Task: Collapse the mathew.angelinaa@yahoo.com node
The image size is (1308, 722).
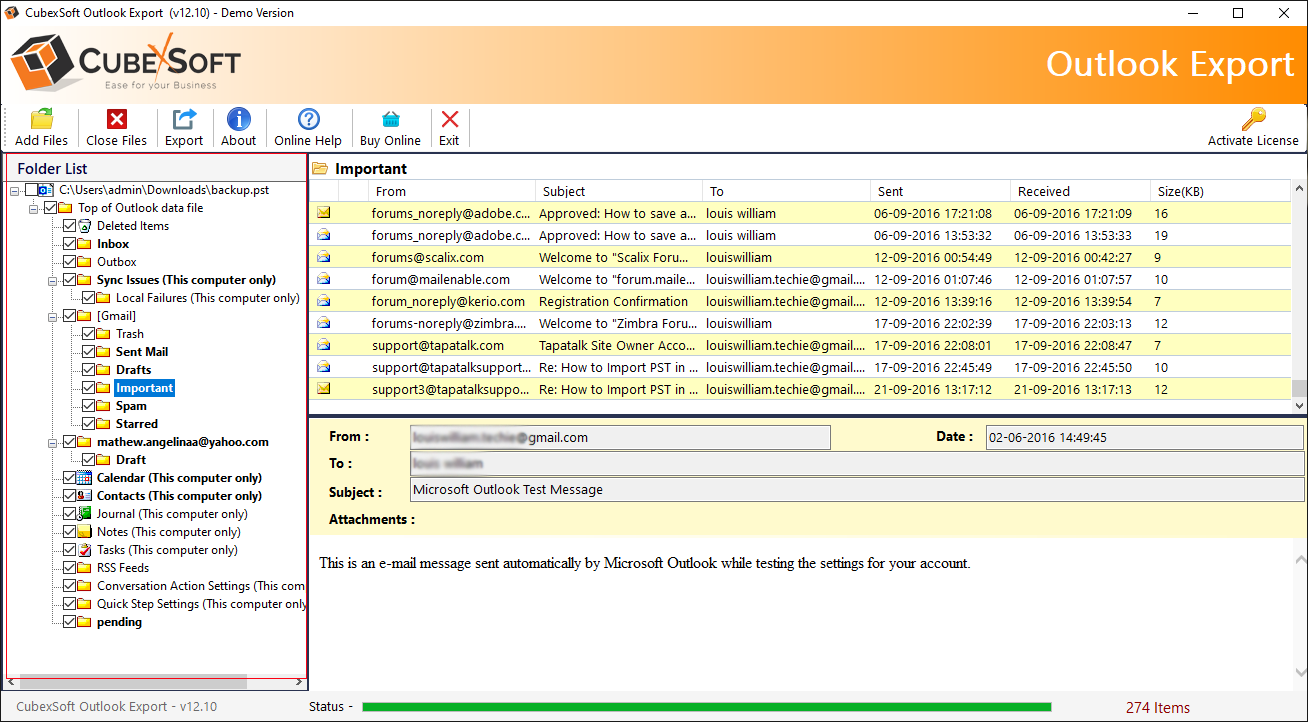Action: tap(51, 442)
